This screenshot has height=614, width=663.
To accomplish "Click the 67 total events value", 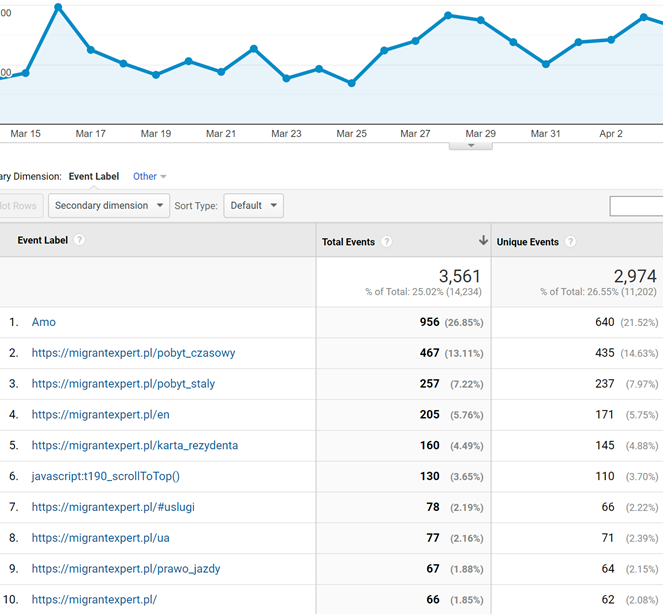I will pos(433,569).
